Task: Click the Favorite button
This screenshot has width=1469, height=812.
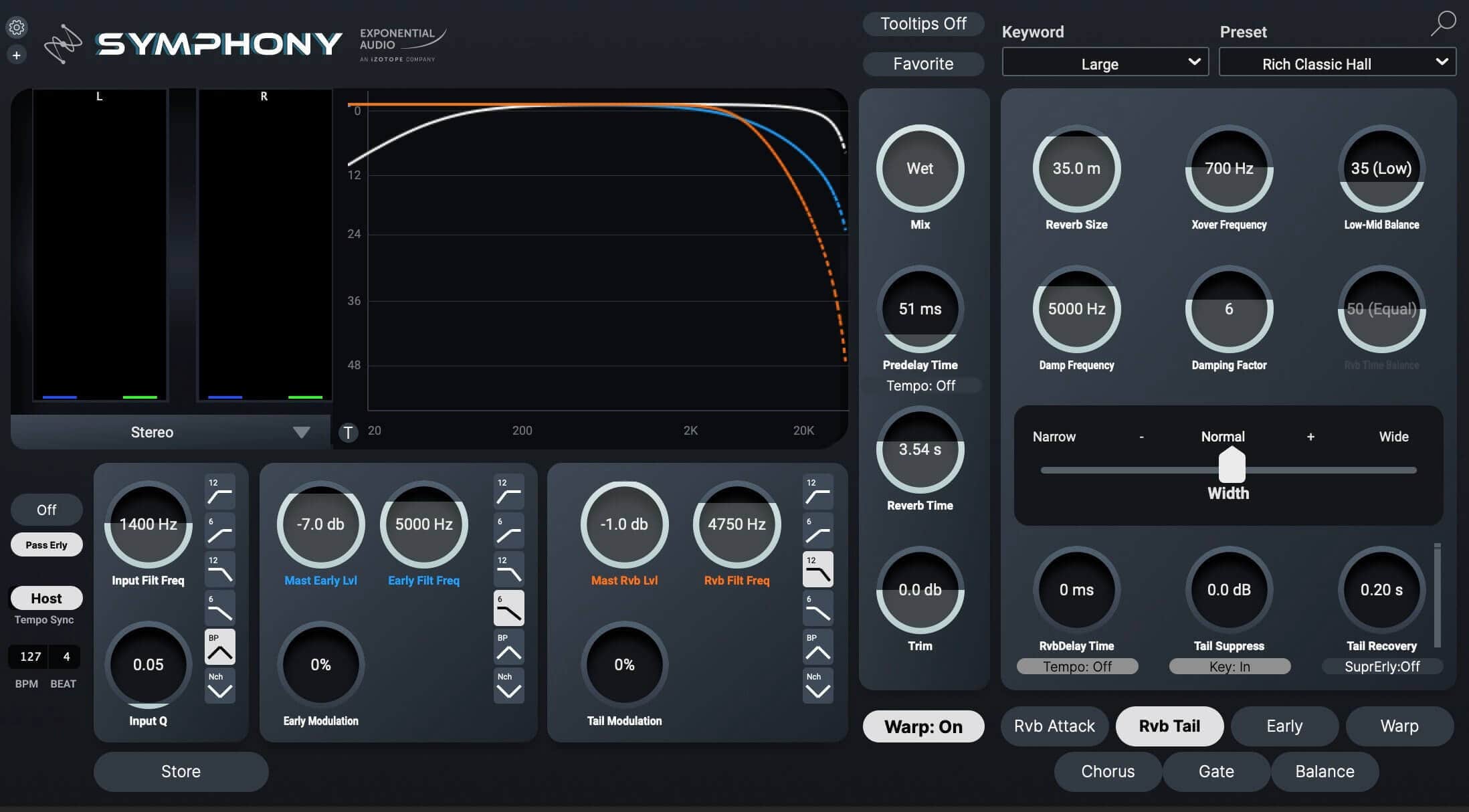Action: (923, 64)
